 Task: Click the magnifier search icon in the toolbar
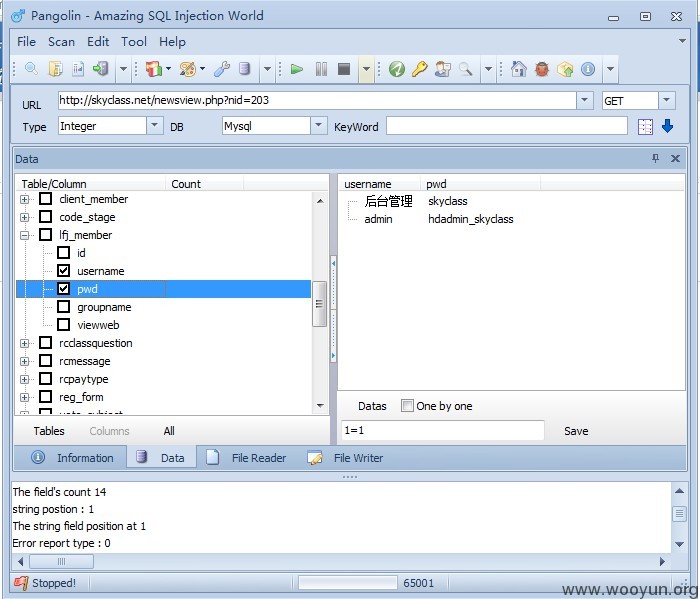point(31,69)
